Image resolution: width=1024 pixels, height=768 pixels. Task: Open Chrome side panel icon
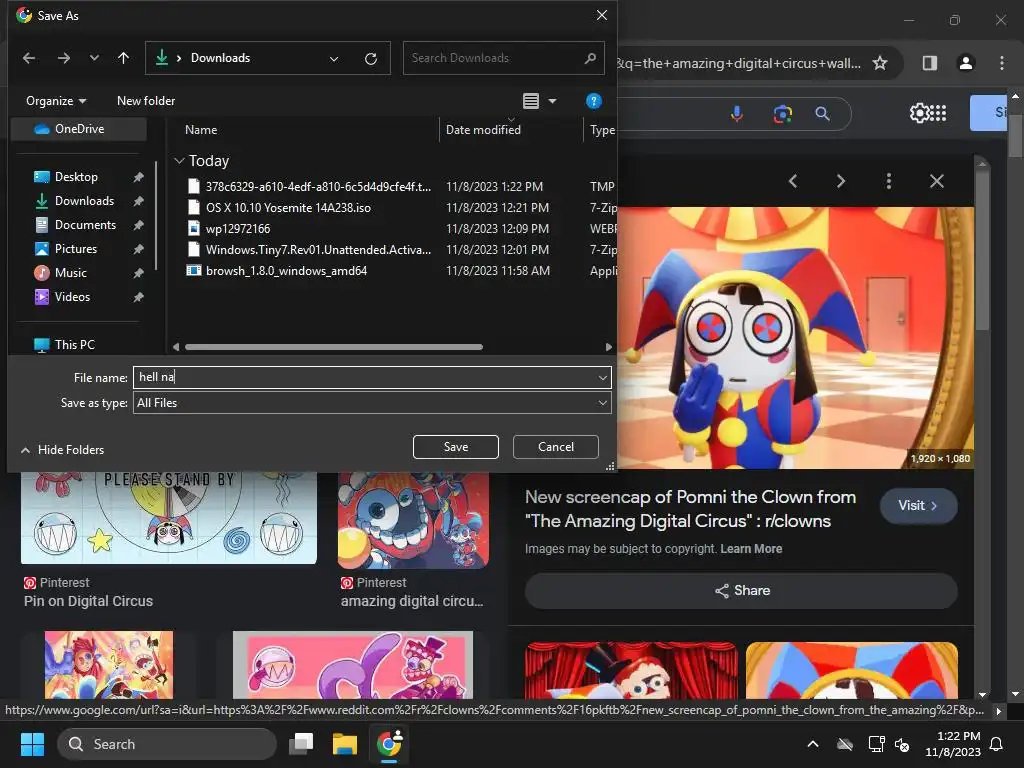coord(930,63)
